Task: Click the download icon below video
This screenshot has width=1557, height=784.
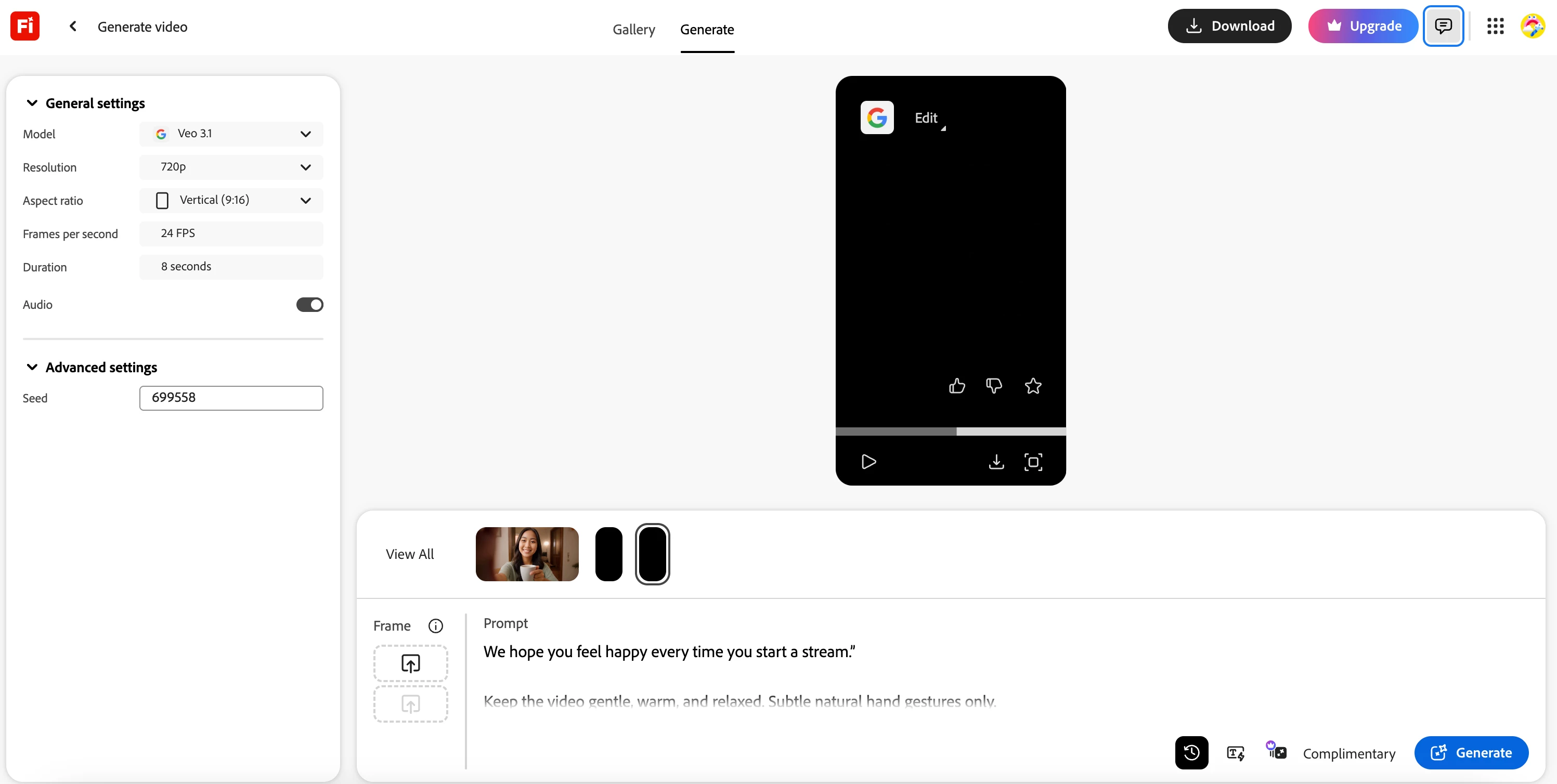Action: click(996, 462)
